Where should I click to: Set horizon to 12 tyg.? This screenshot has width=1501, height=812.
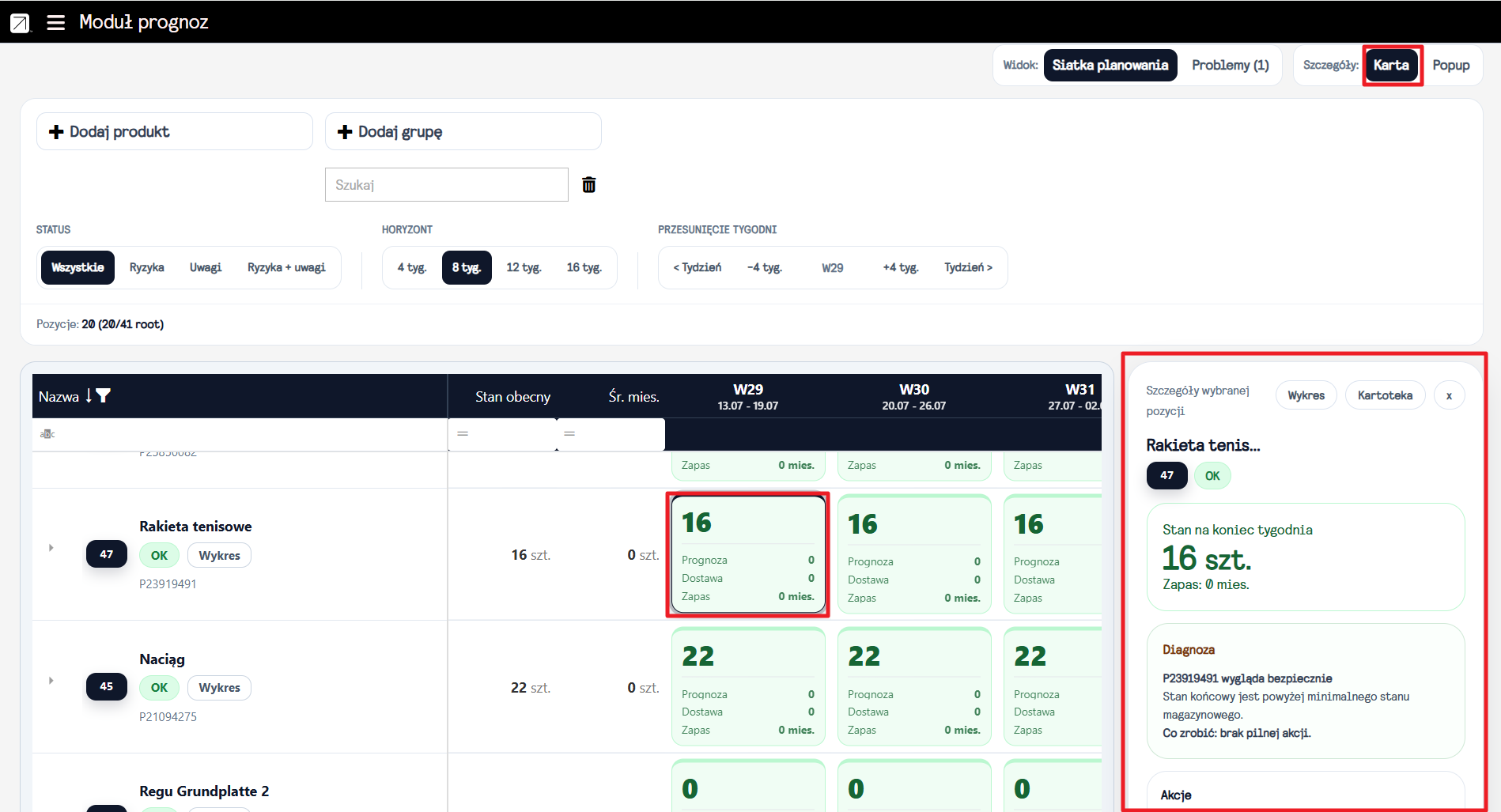pos(524,267)
